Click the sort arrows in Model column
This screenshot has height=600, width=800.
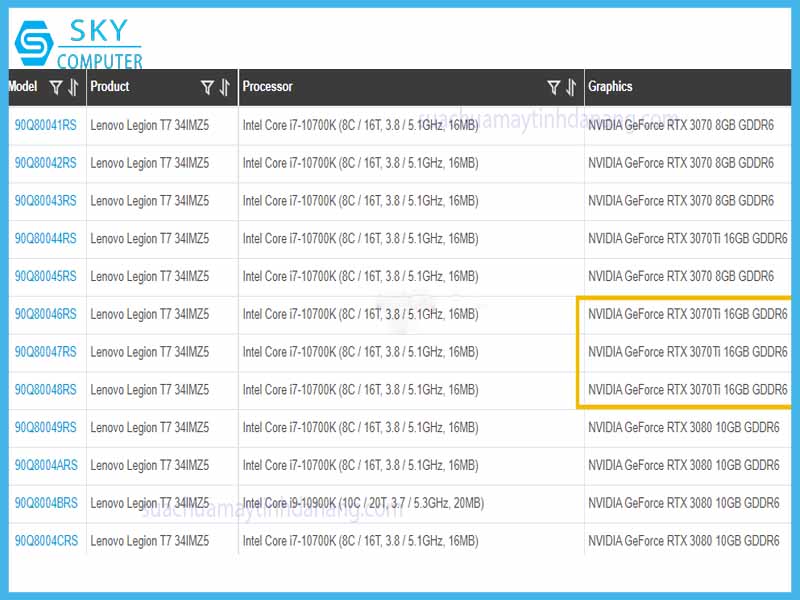[x=73, y=87]
